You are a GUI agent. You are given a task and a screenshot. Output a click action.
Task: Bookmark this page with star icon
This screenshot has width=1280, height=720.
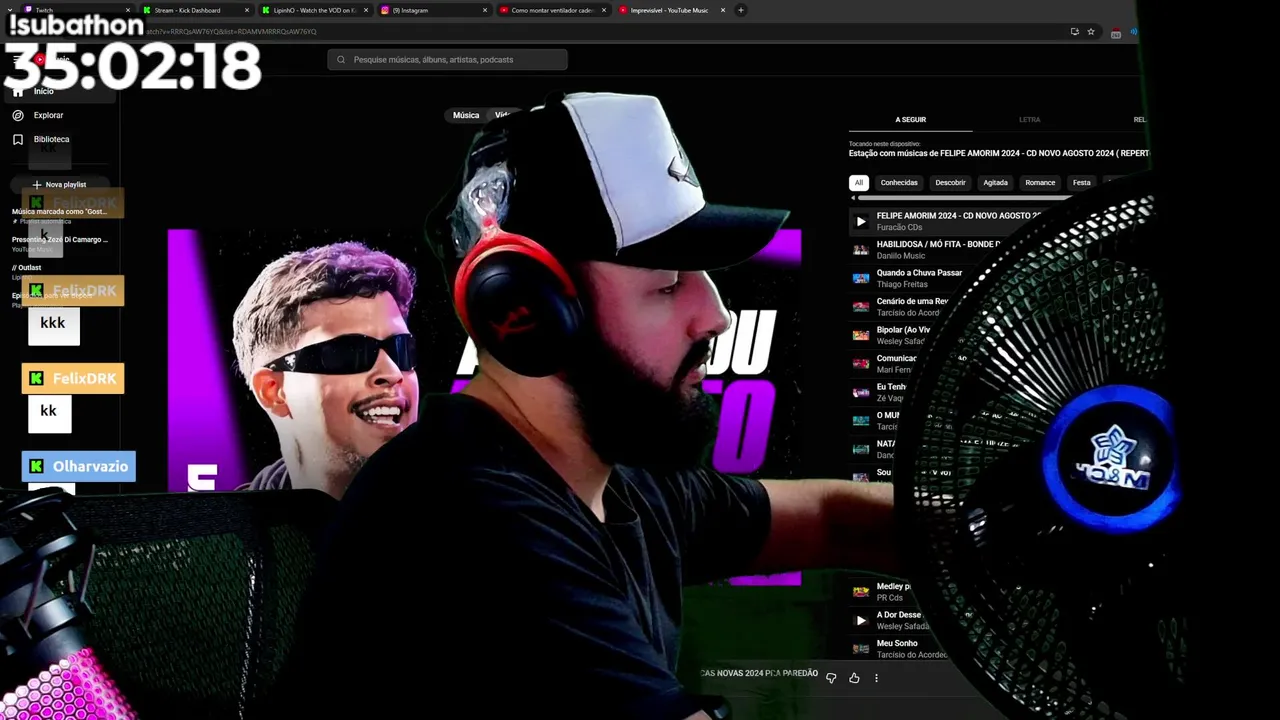1091,32
